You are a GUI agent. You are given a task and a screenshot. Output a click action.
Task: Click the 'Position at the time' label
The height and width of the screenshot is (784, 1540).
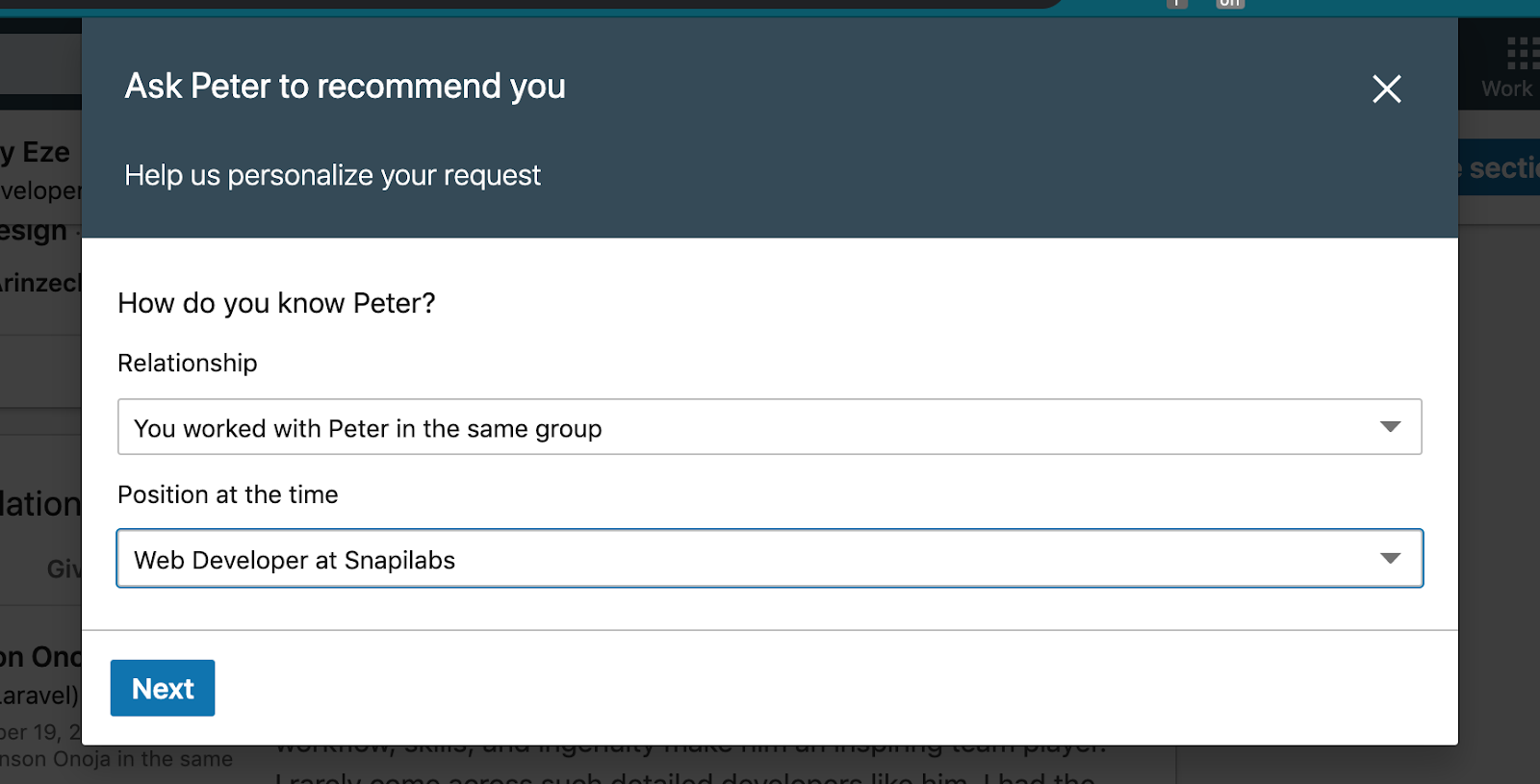coord(228,494)
